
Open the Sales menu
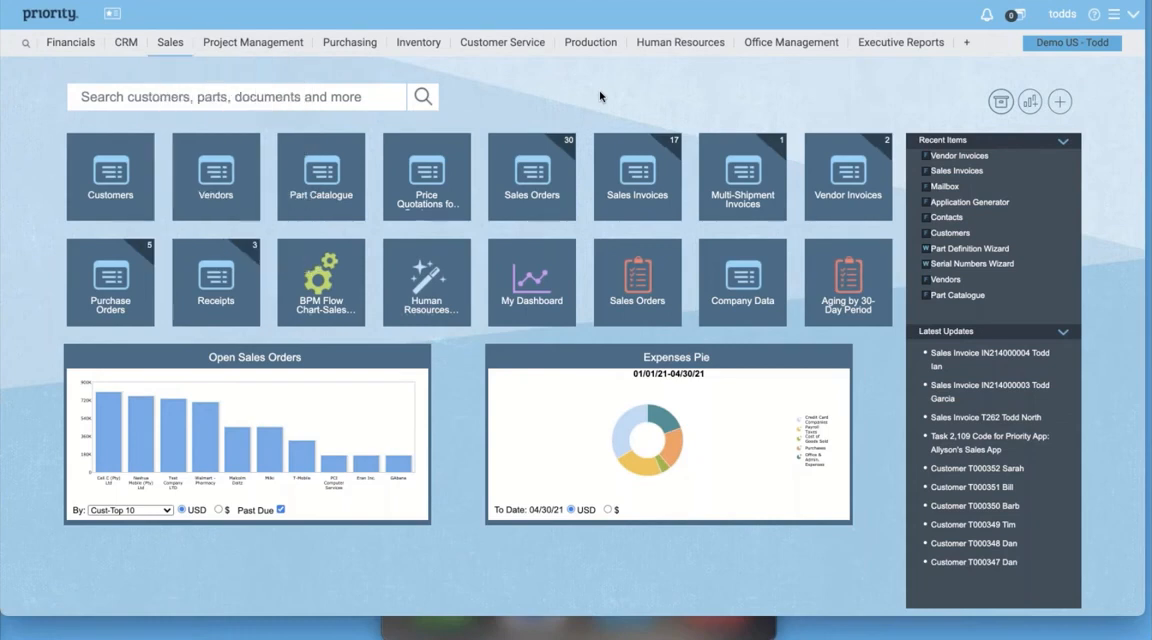(170, 43)
